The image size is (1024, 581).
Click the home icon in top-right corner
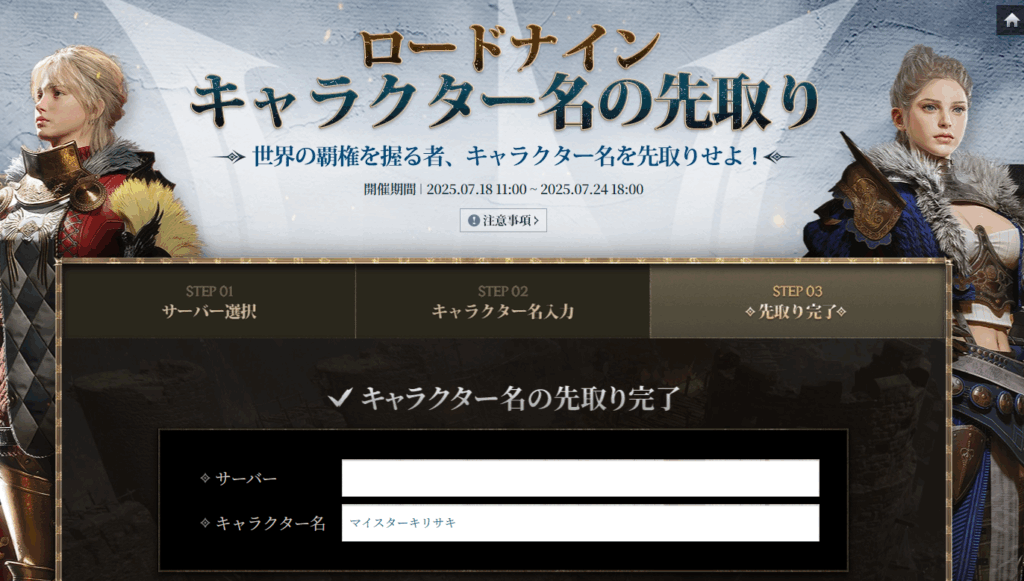tap(1010, 19)
